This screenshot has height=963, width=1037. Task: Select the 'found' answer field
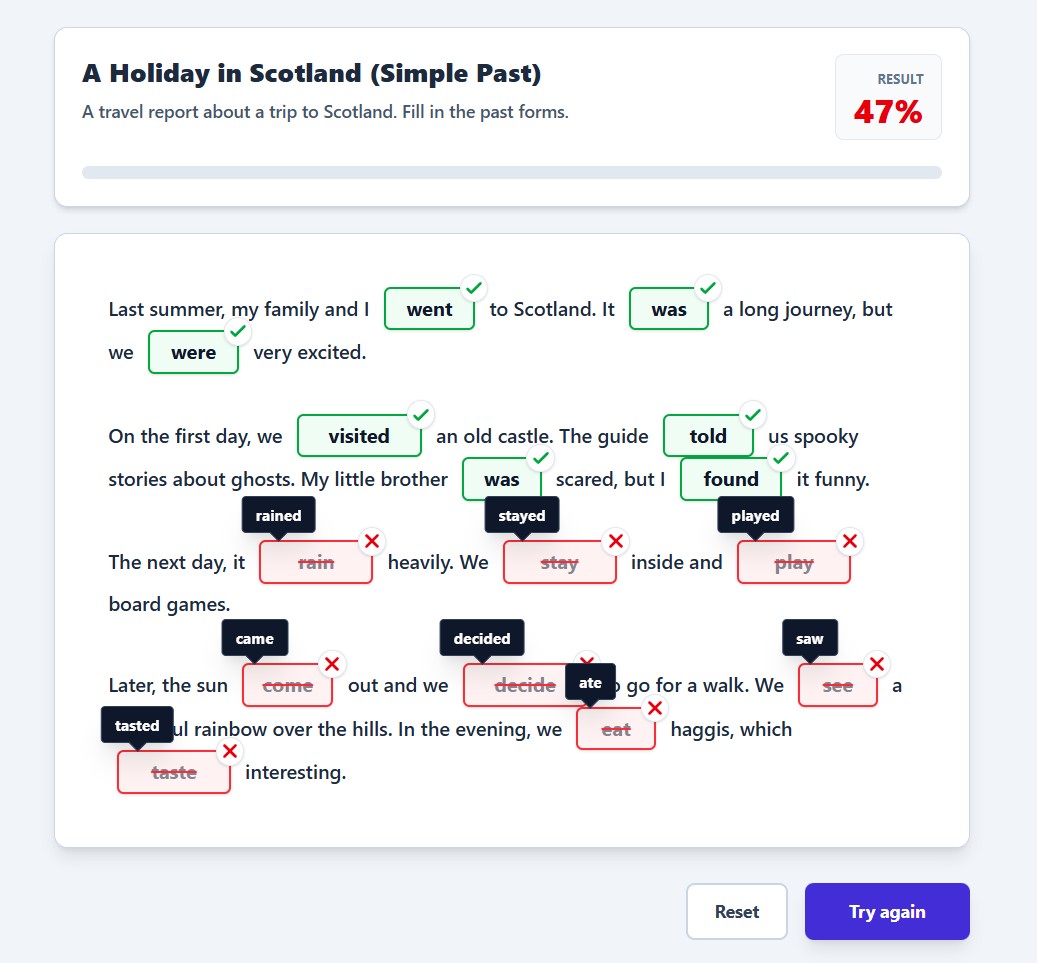click(730, 480)
